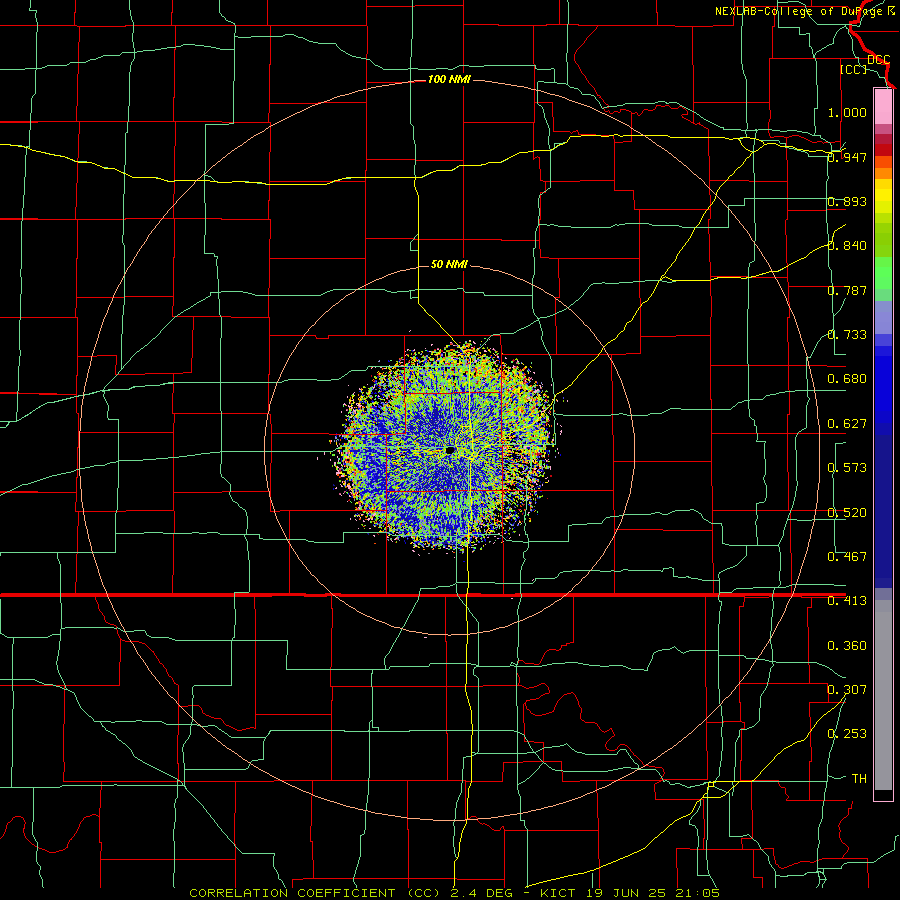Click the 50 NMI range ring label
The width and height of the screenshot is (900, 900).
coord(449,264)
